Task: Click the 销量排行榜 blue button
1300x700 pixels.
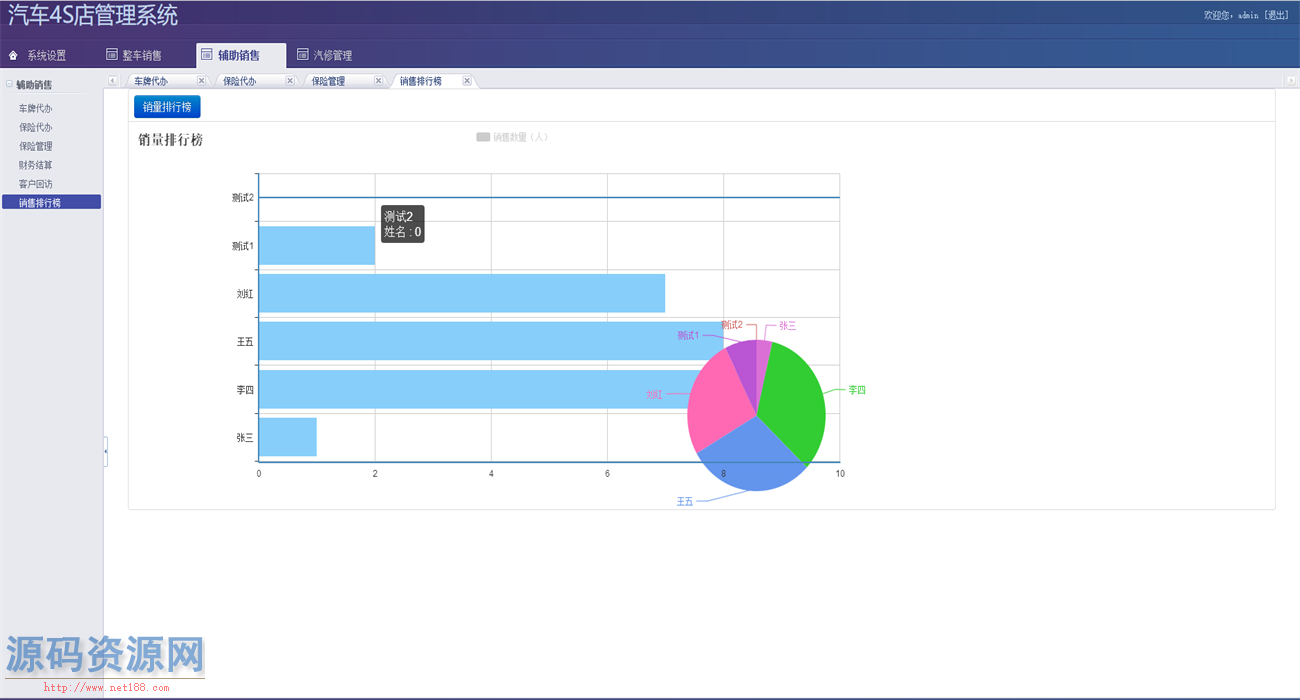Action: (x=167, y=107)
